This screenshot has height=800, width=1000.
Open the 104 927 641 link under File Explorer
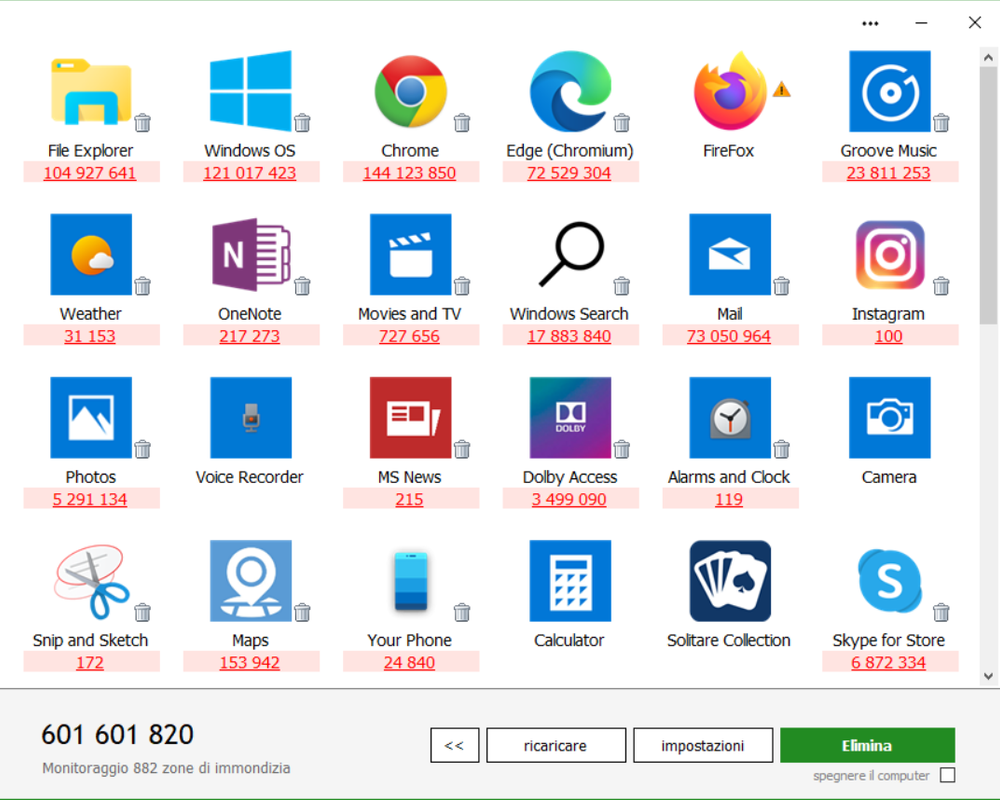[x=90, y=173]
